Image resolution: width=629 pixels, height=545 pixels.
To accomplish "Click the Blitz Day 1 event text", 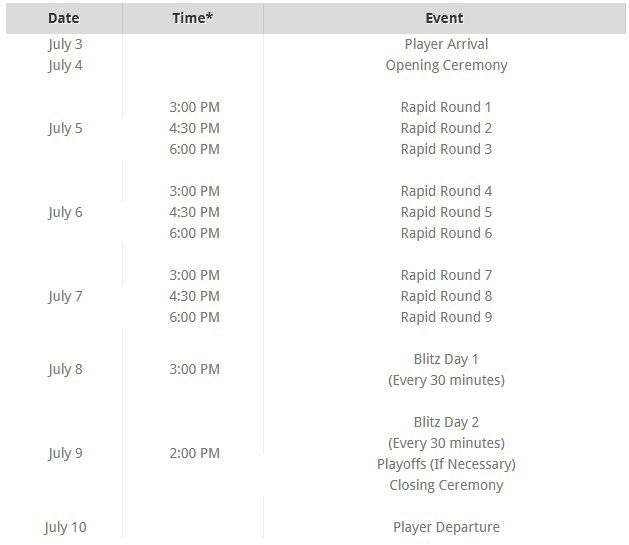I will tap(446, 359).
